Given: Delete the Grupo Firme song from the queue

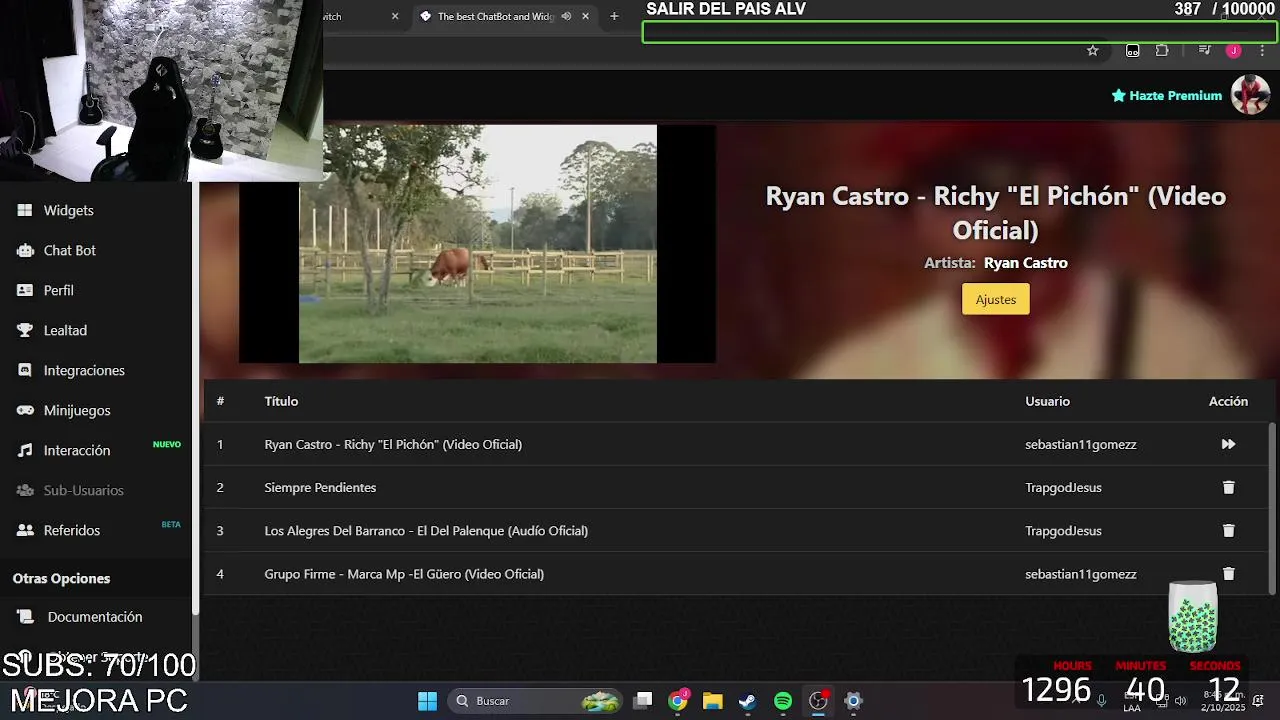Looking at the screenshot, I should click(x=1228, y=574).
